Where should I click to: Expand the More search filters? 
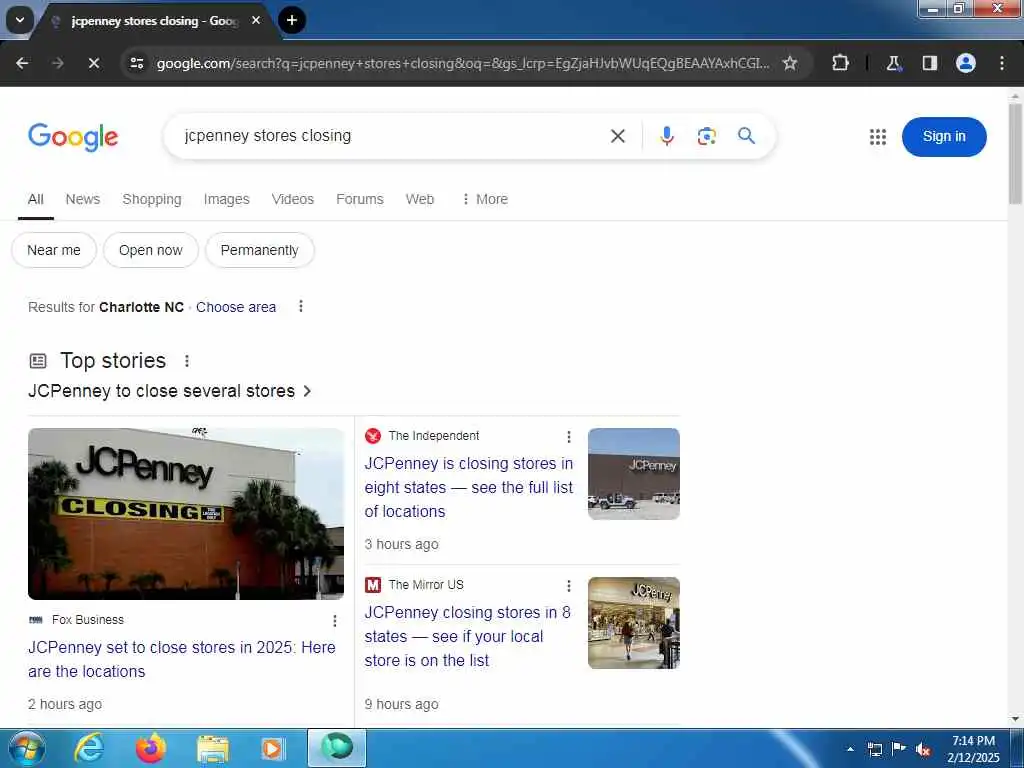click(x=485, y=199)
